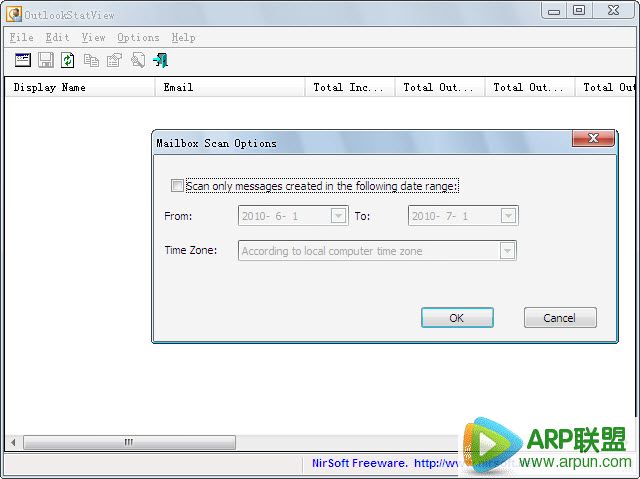The image size is (640, 479).
Task: Enable scan only messages in date range checkbox
Action: (177, 186)
